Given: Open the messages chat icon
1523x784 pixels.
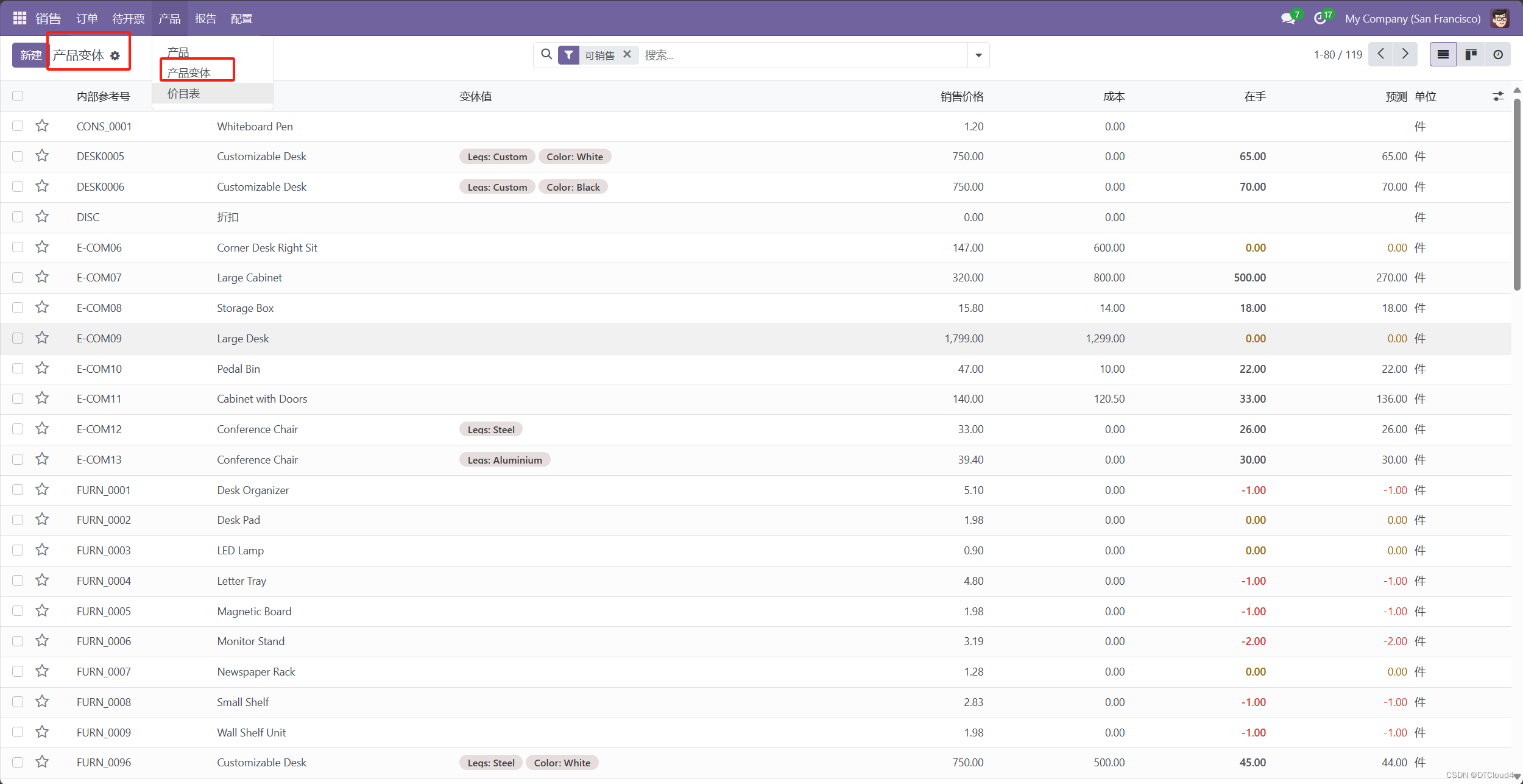Looking at the screenshot, I should click(x=1287, y=19).
